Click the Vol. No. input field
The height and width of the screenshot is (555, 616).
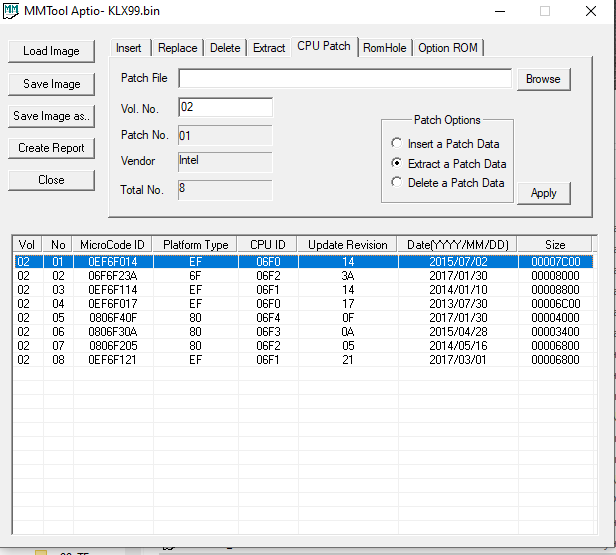pyautogui.click(x=225, y=107)
